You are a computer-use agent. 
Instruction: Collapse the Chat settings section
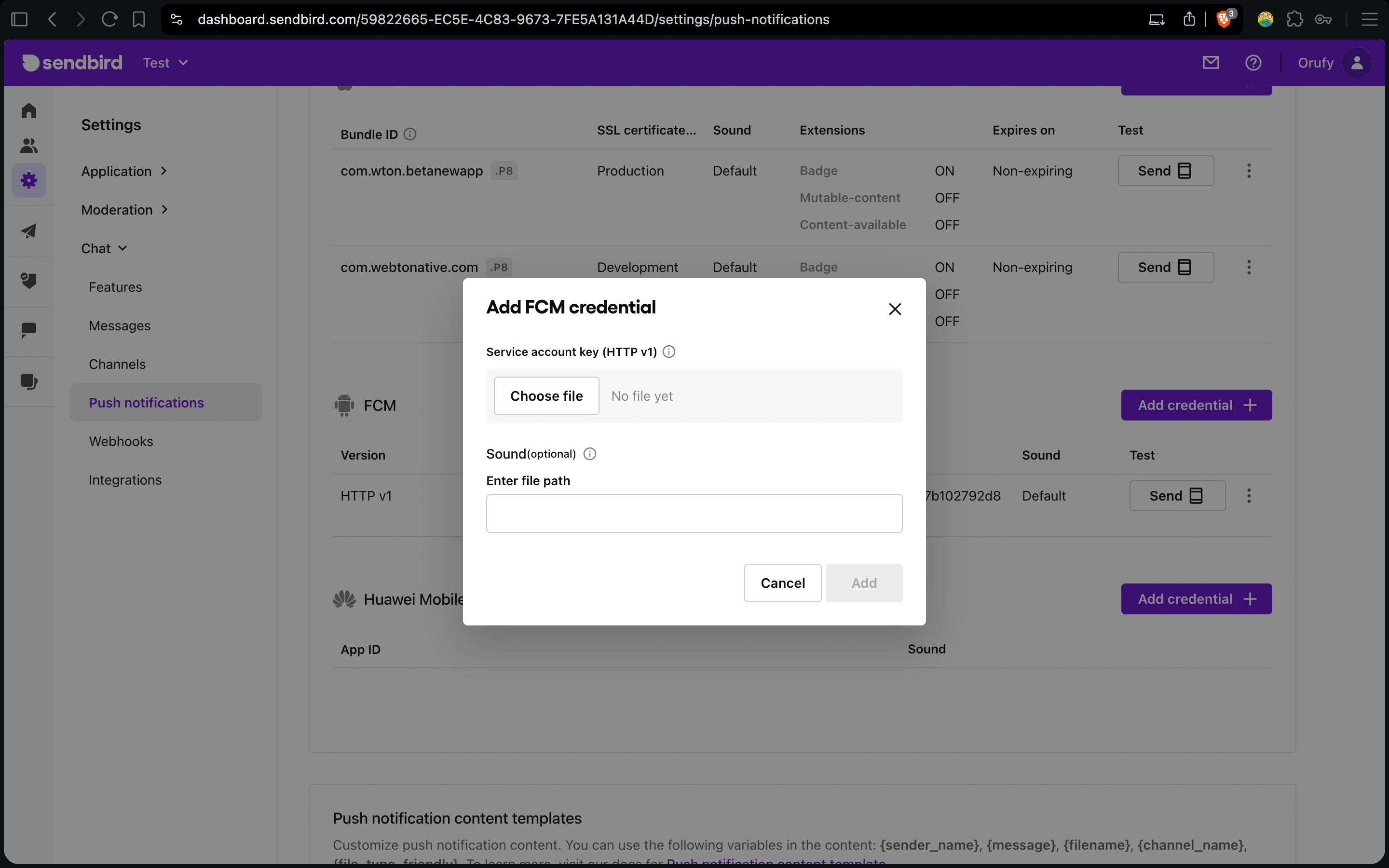click(x=105, y=248)
